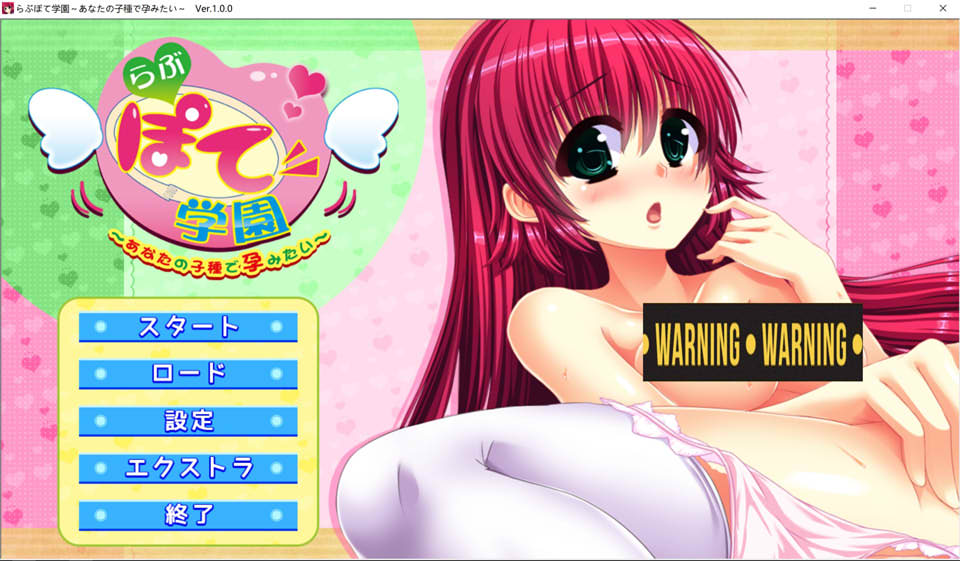Open the エクストラ extras menu

pyautogui.click(x=188, y=469)
